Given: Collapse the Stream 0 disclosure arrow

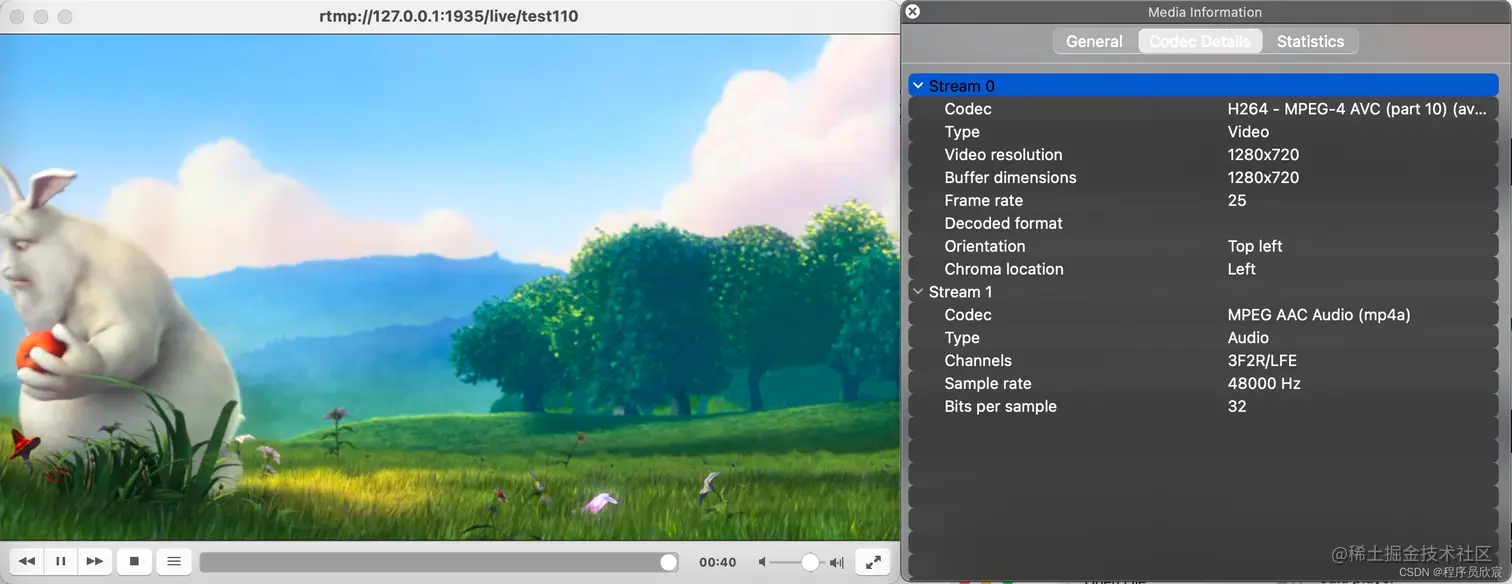Looking at the screenshot, I should click(x=918, y=86).
